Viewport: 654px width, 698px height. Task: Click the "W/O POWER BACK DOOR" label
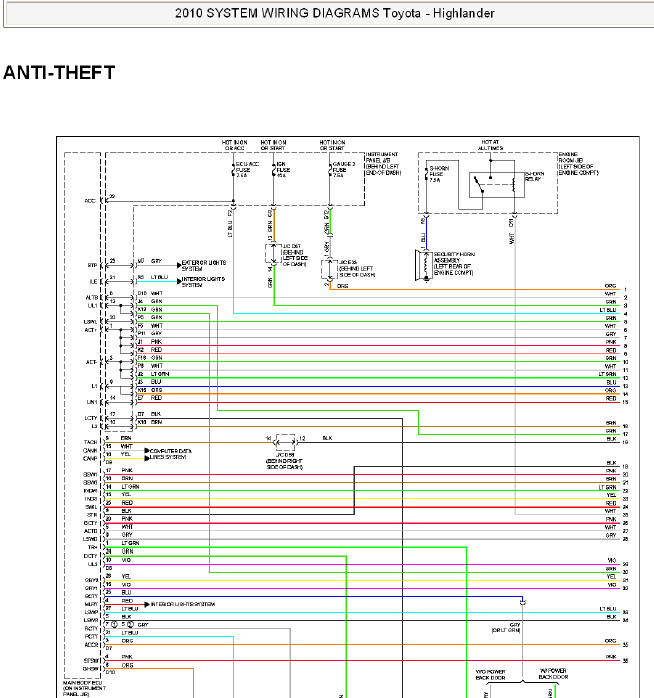[x=490, y=674]
